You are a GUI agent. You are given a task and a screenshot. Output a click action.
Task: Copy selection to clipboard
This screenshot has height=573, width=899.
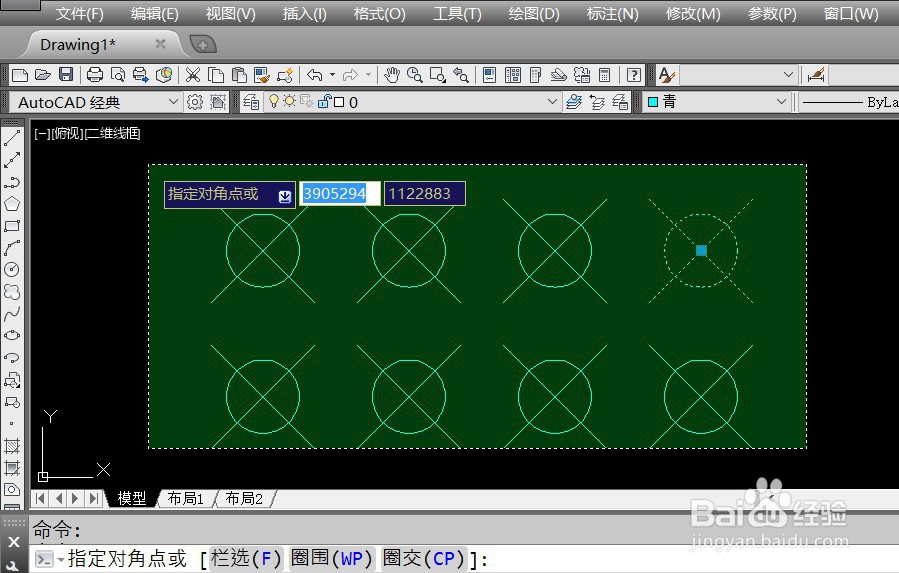pos(216,75)
